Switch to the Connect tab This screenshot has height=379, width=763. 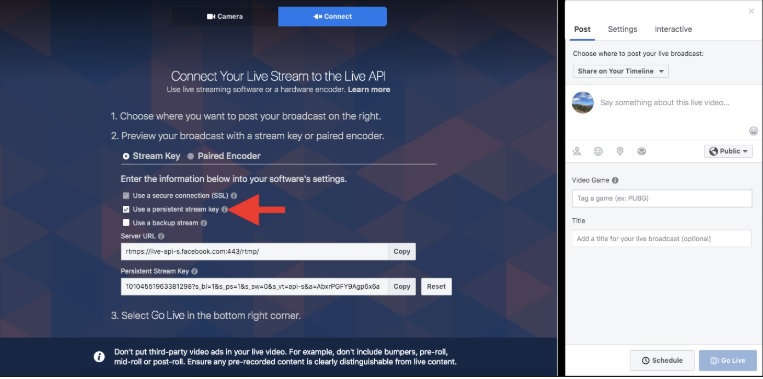click(x=332, y=17)
